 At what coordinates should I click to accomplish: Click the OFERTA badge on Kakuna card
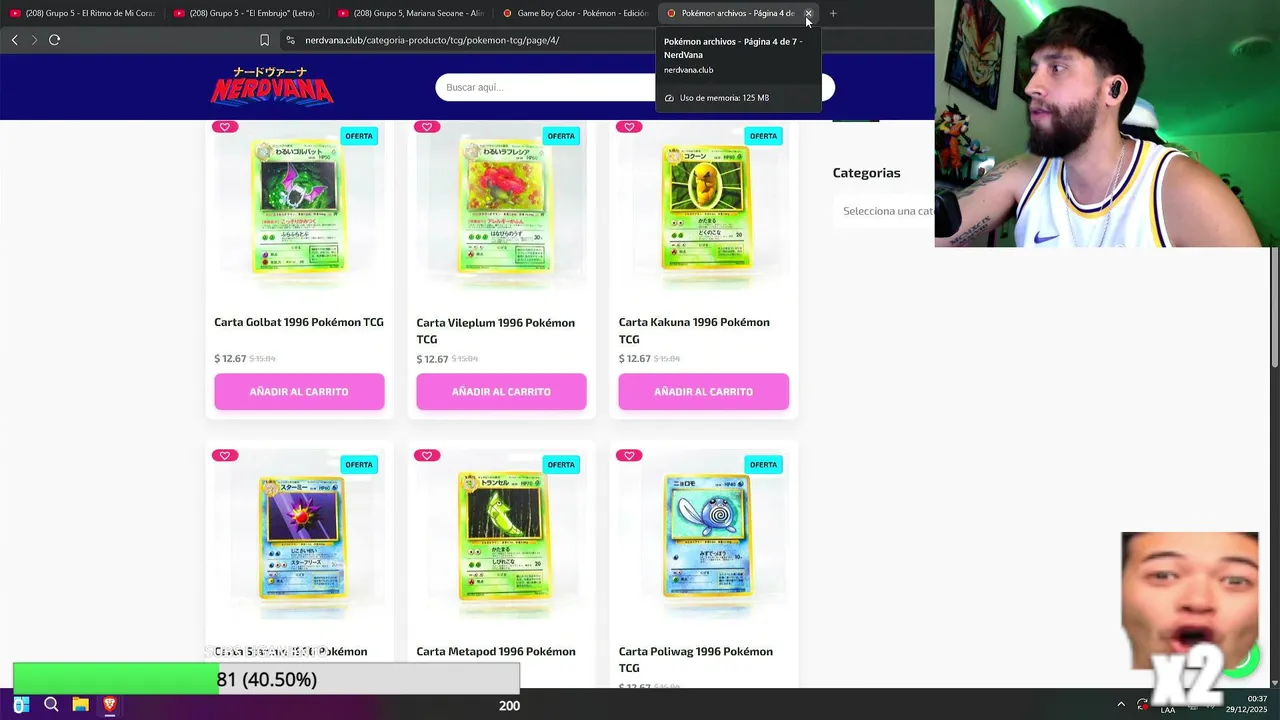point(763,136)
